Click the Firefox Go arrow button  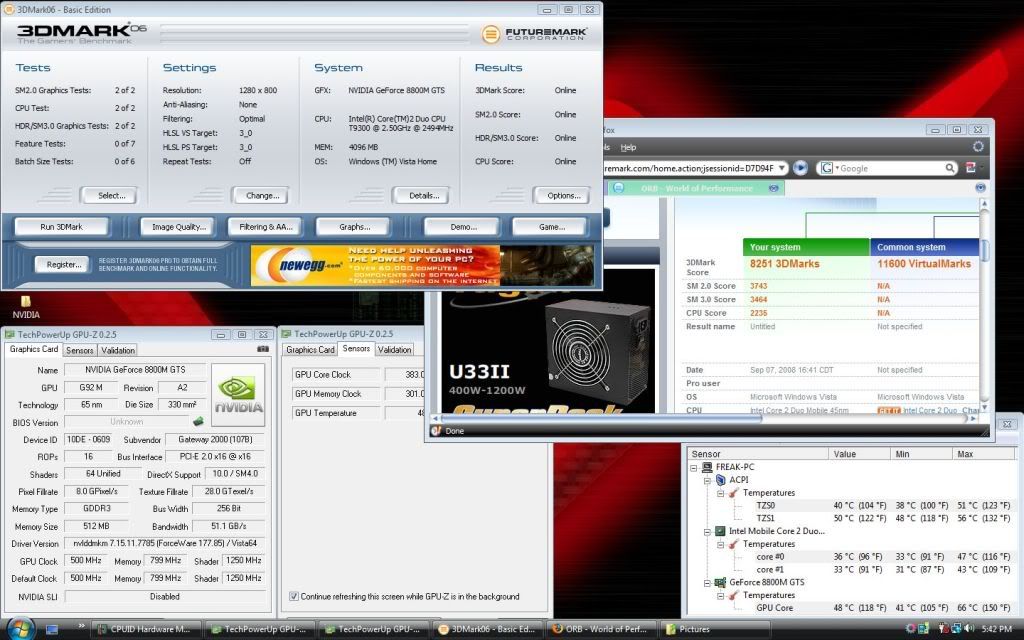click(800, 168)
